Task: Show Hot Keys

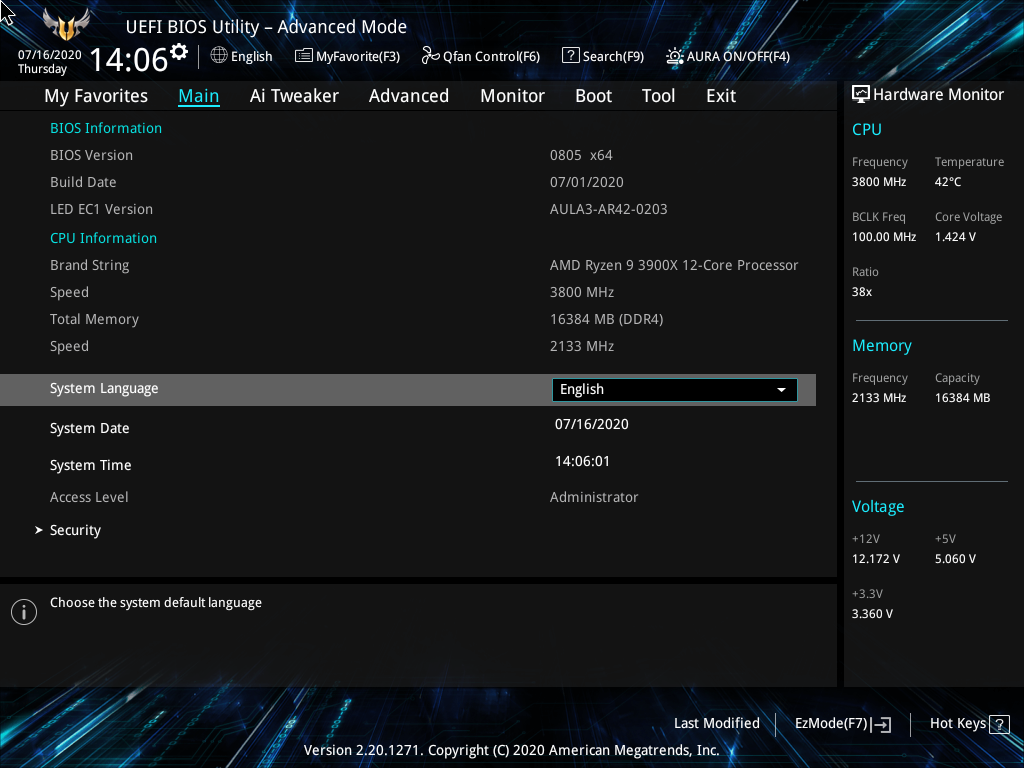Action: click(x=970, y=724)
